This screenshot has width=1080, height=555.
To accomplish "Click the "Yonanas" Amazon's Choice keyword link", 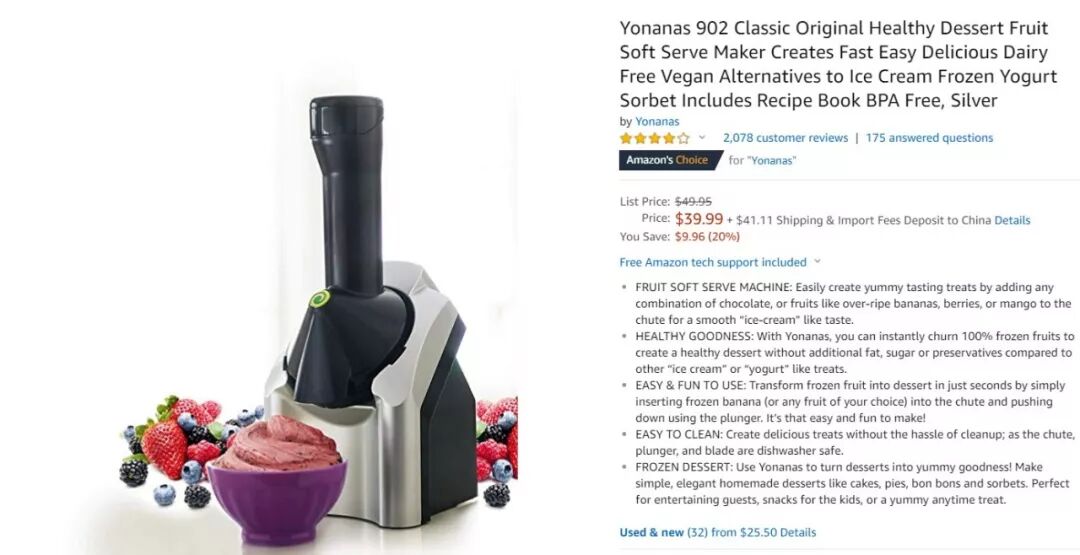I will [771, 160].
